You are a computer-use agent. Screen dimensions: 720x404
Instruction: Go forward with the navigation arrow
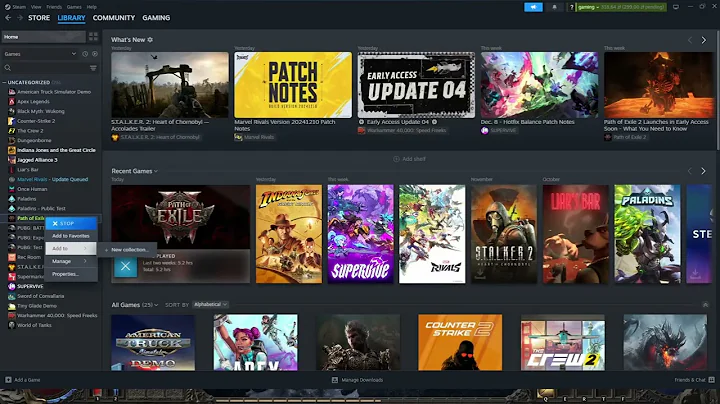(x=20, y=18)
